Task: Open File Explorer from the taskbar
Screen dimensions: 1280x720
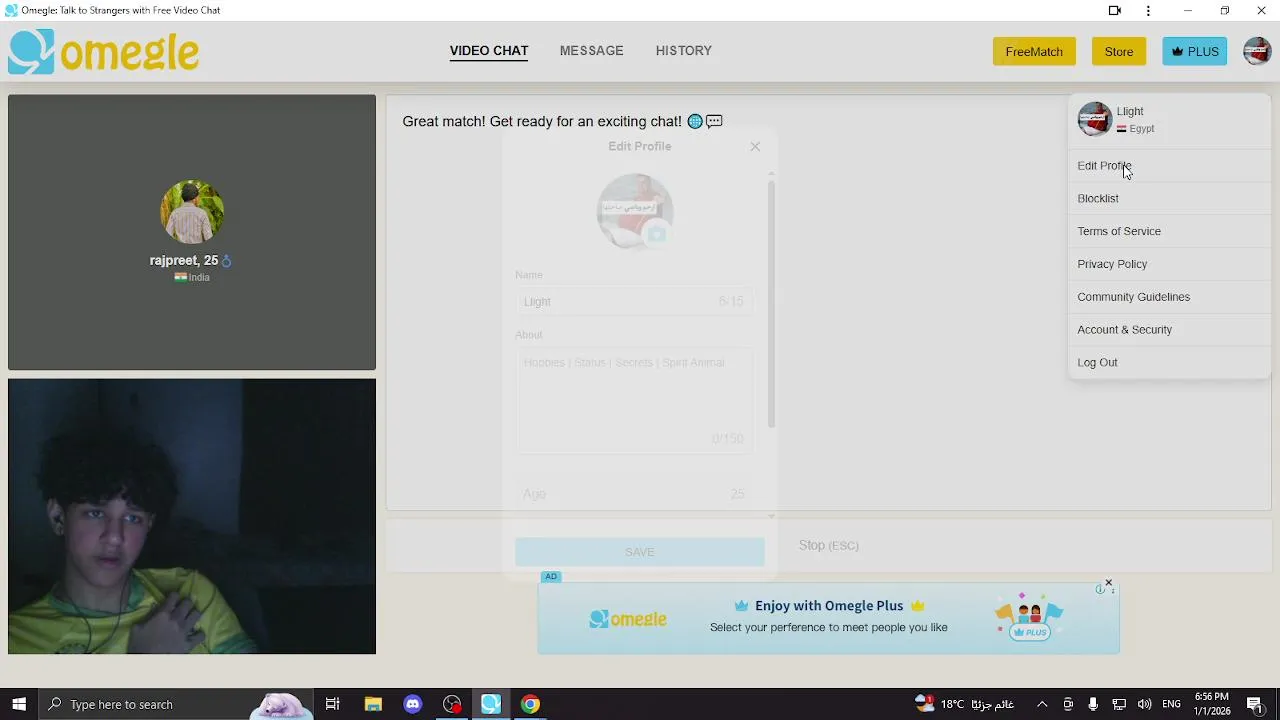Action: click(373, 704)
